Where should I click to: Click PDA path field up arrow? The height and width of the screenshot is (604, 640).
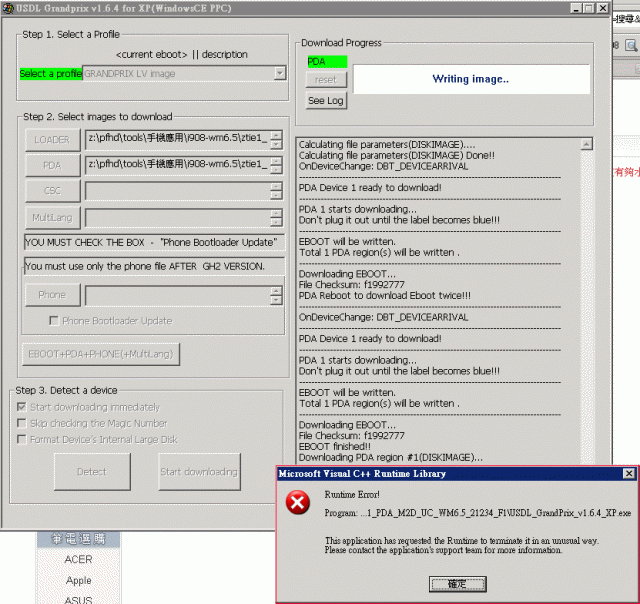pyautogui.click(x=276, y=161)
